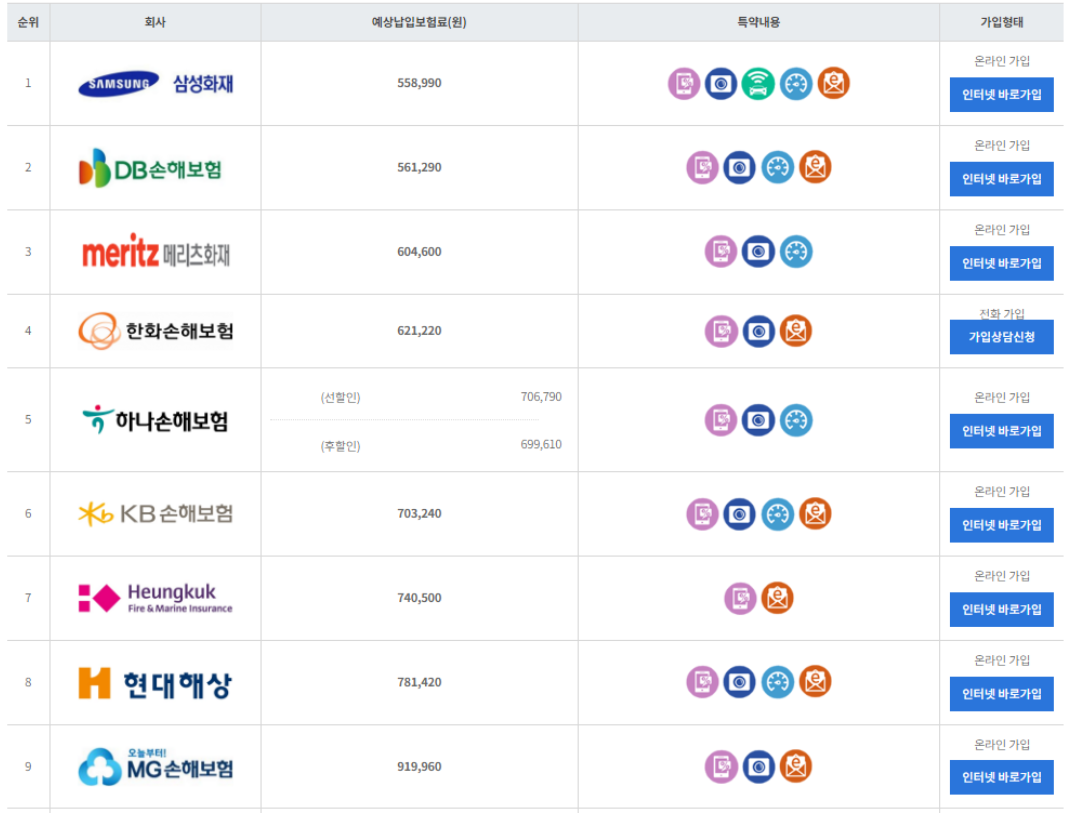The width and height of the screenshot is (1070, 813).
Task: Click 인터넷 바로가입 button for KB손해보험
Action: 1001,525
